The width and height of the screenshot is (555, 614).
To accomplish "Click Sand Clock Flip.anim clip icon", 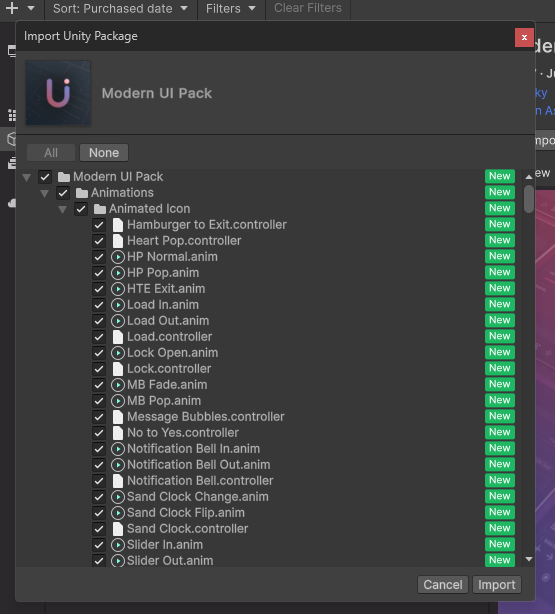I will click(118, 513).
